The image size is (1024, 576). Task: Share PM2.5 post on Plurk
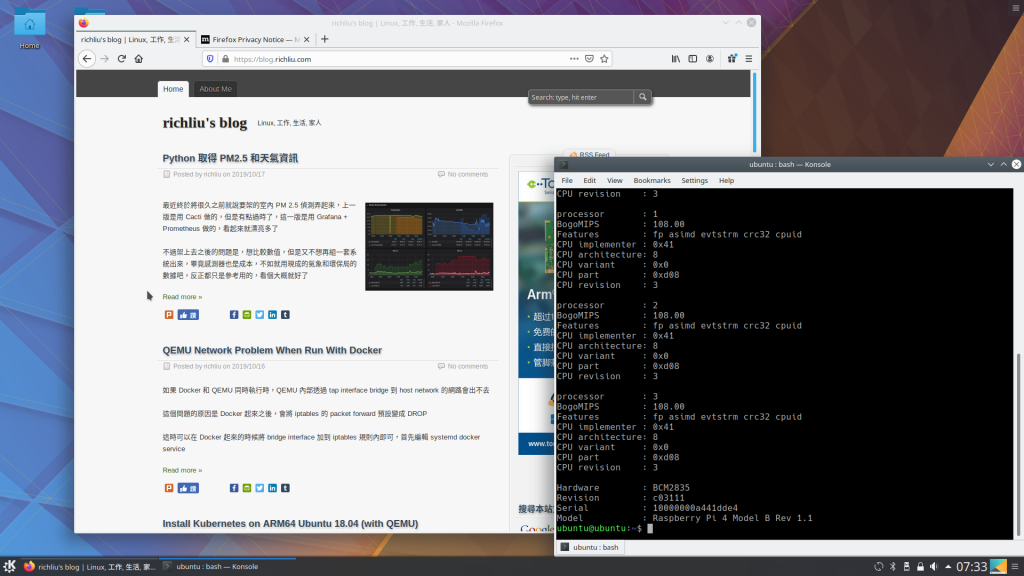click(x=169, y=315)
